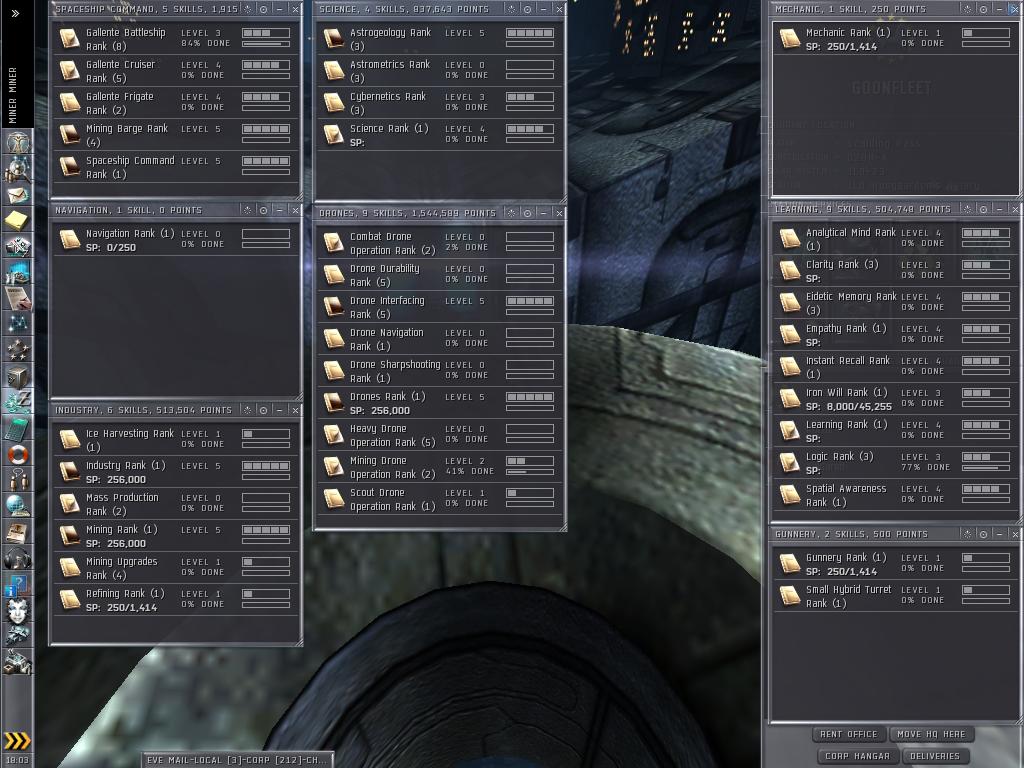Viewport: 1024px width, 768px height.
Task: Open the corporation stars icon in sidebar
Action: point(18,349)
